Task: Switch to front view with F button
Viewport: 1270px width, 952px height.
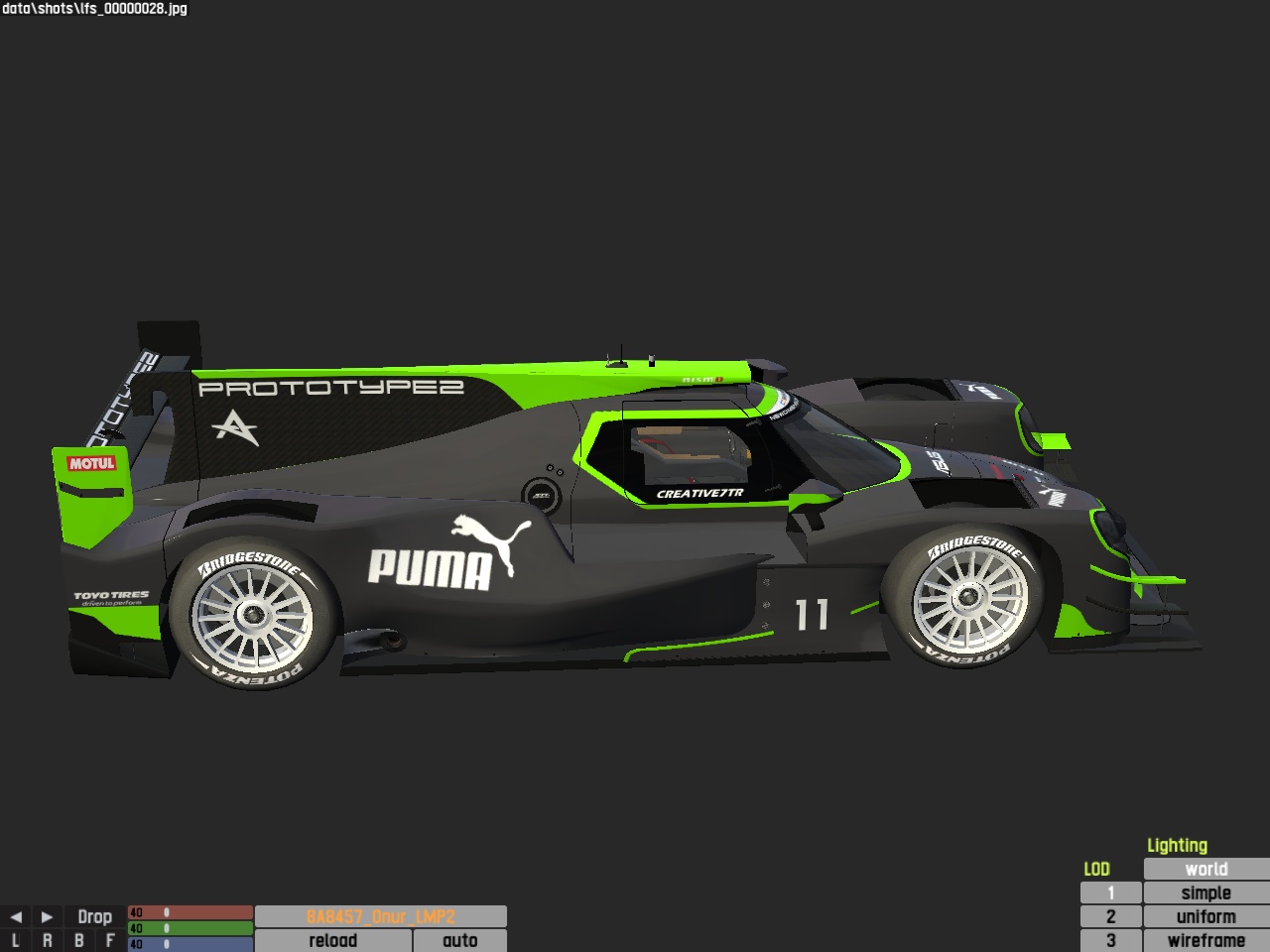Action: (110, 940)
